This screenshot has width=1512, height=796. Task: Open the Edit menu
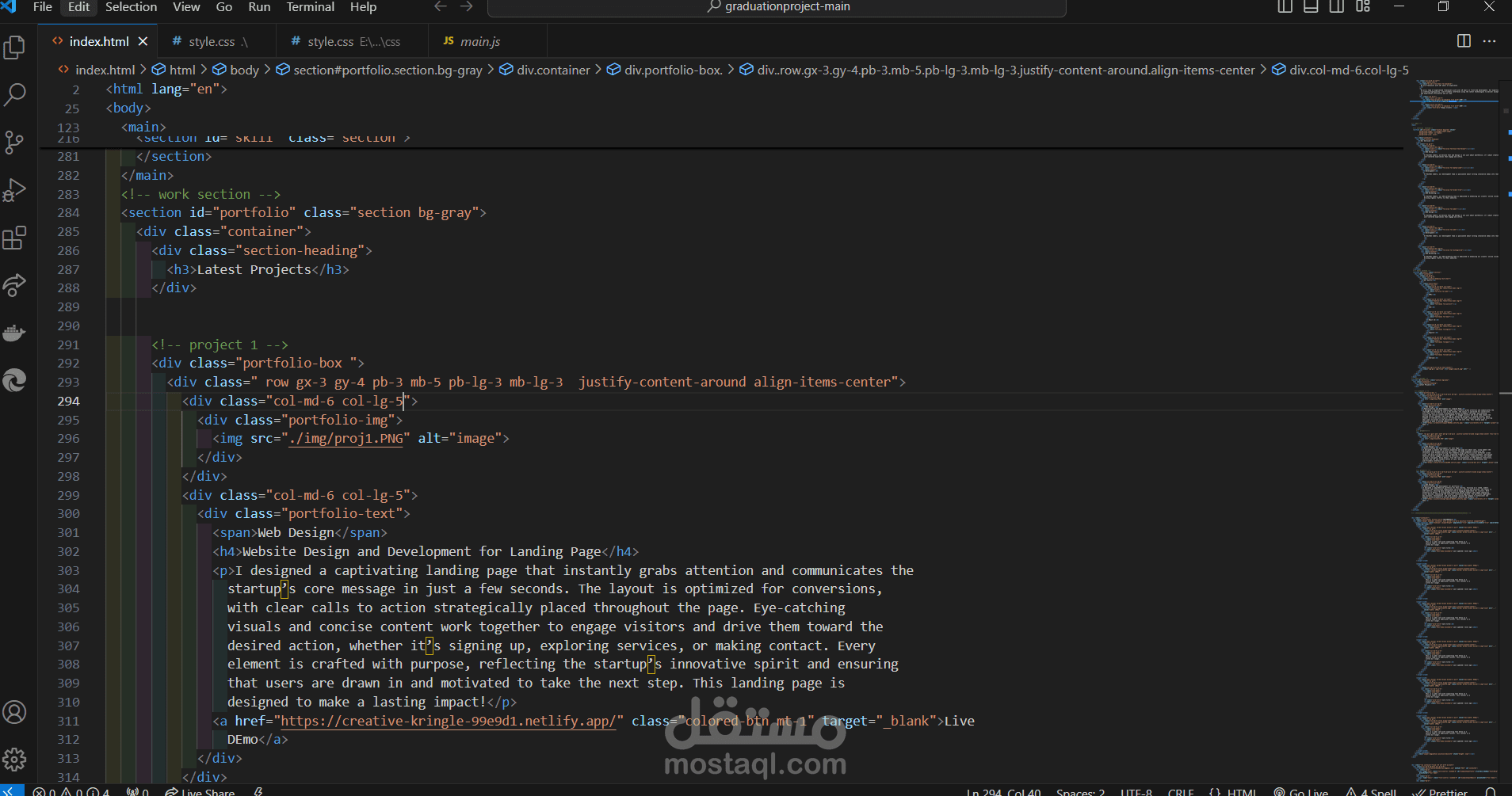pos(79,7)
